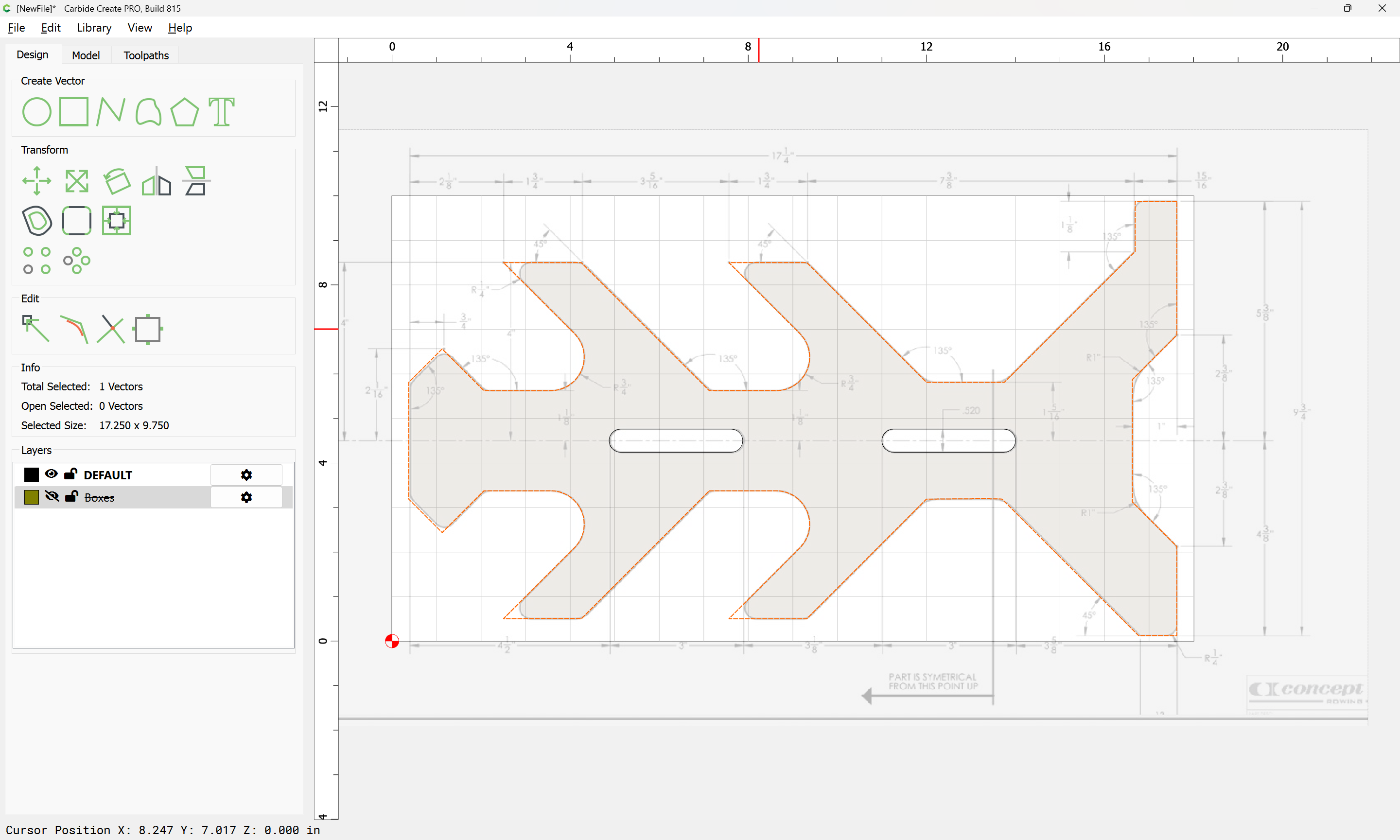Viewport: 1400px width, 840px height.
Task: Click the .520 dimension label
Action: tap(971, 410)
